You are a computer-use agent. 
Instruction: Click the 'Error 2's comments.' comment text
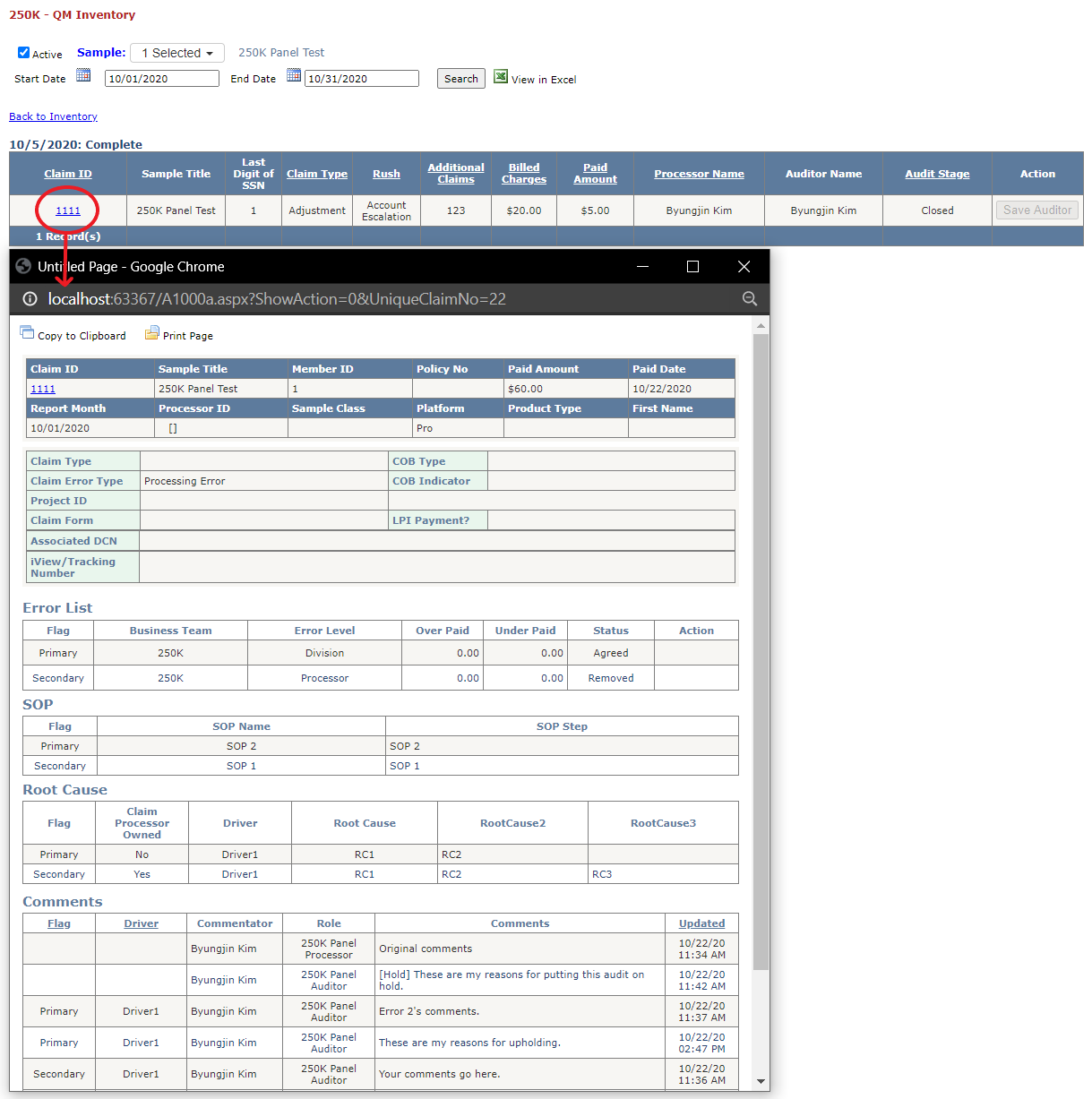click(x=429, y=1011)
